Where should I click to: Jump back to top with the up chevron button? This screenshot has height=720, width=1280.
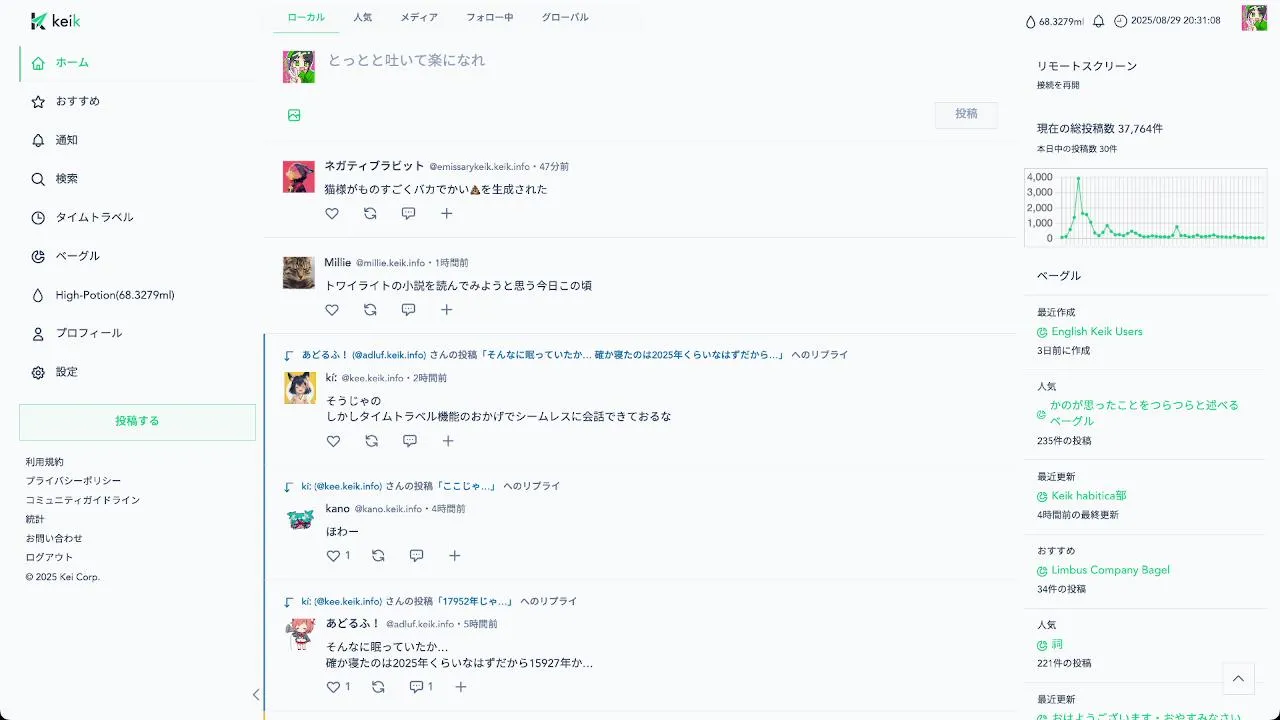[1238, 678]
